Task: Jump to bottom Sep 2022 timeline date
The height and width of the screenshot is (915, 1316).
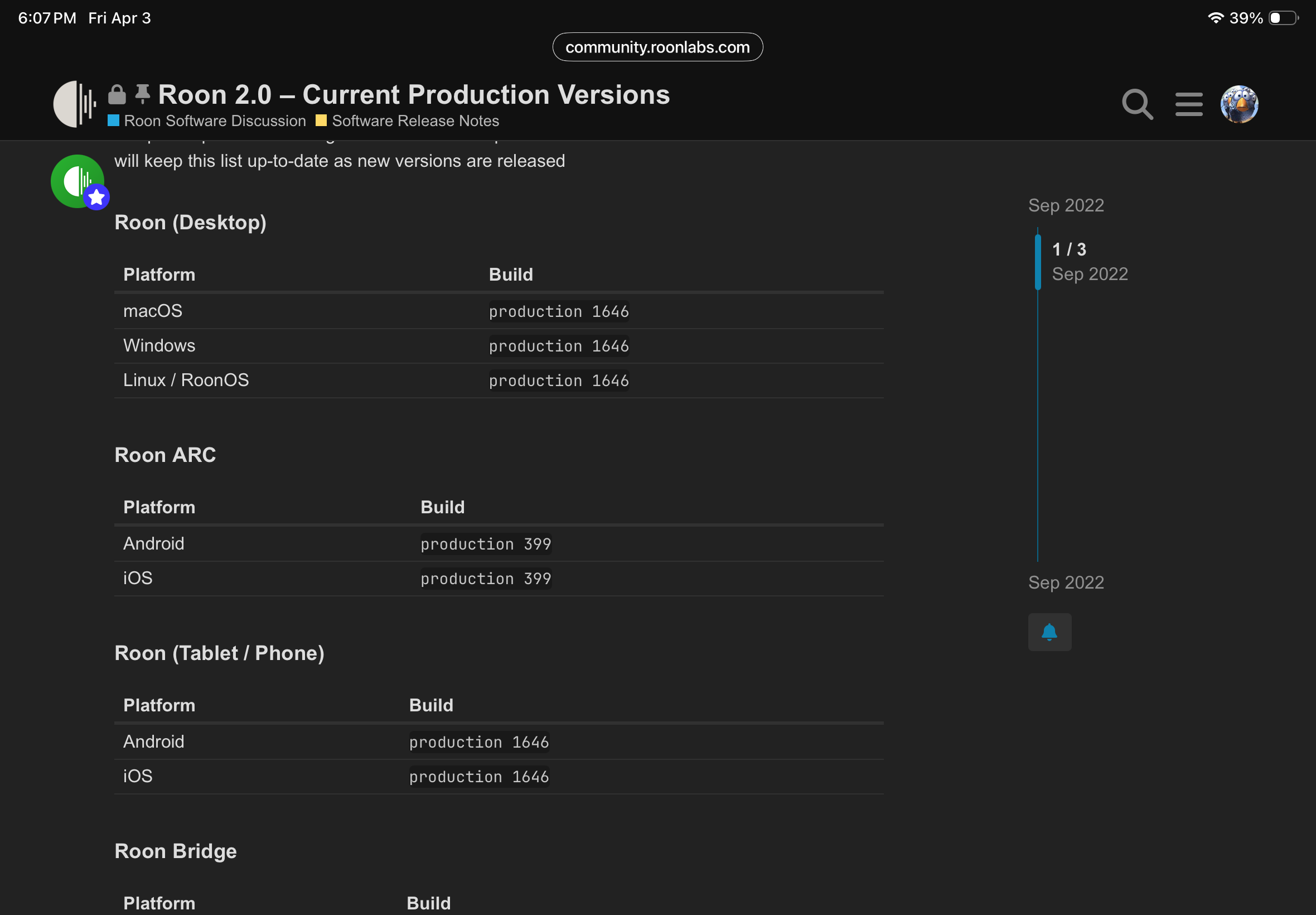Action: point(1066,582)
